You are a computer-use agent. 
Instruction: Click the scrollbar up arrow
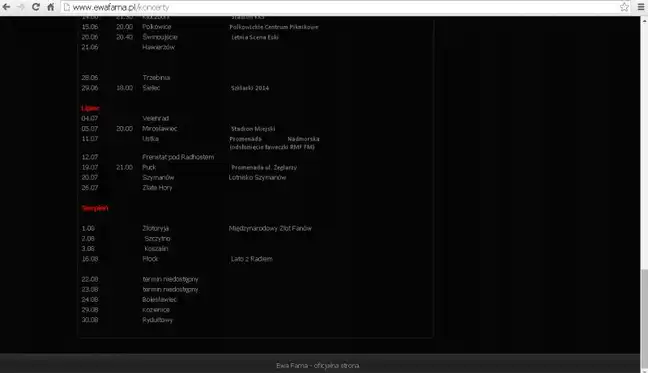(644, 19)
